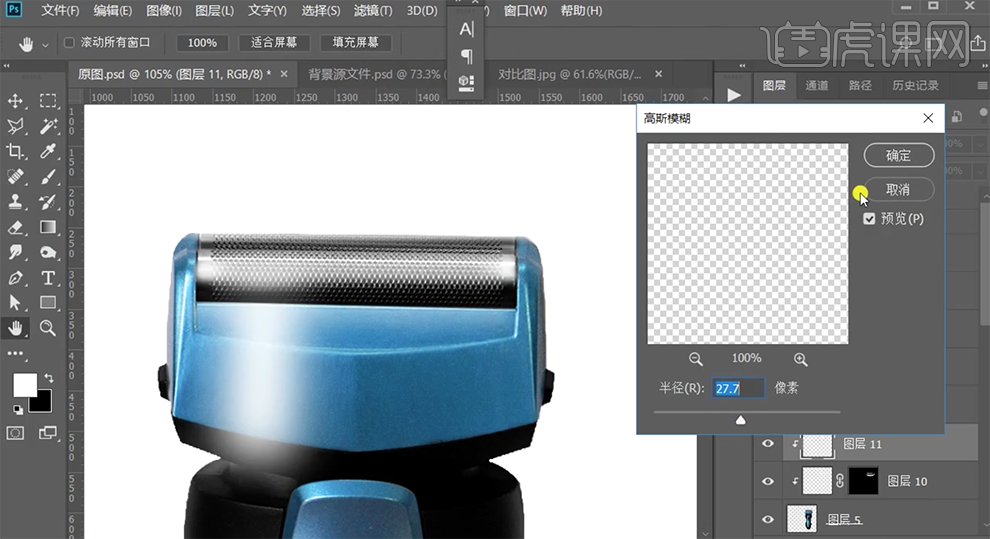Expand the extra tools three-dot menu

tap(16, 353)
